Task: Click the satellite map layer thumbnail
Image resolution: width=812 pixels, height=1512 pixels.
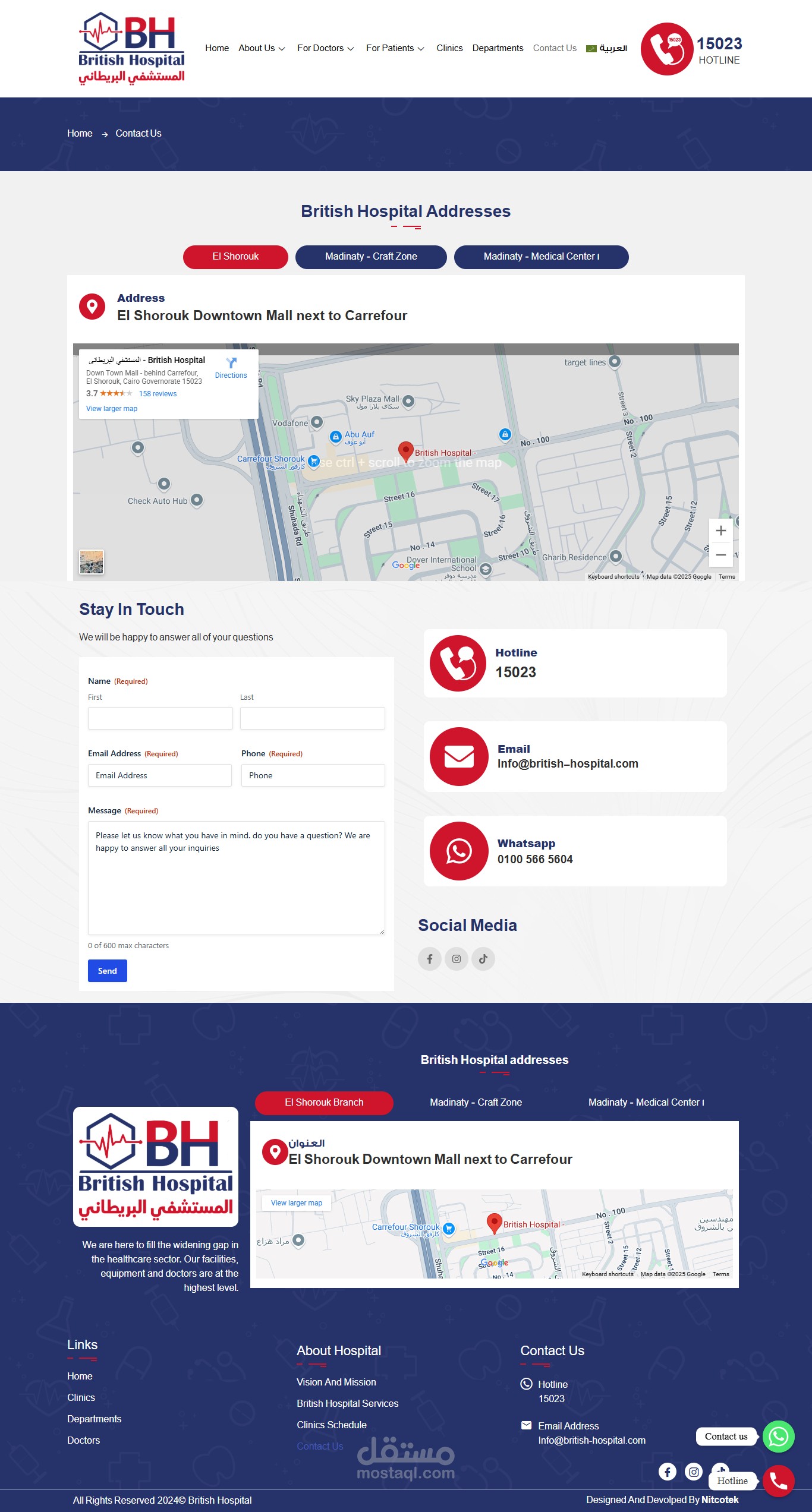Action: click(x=92, y=561)
